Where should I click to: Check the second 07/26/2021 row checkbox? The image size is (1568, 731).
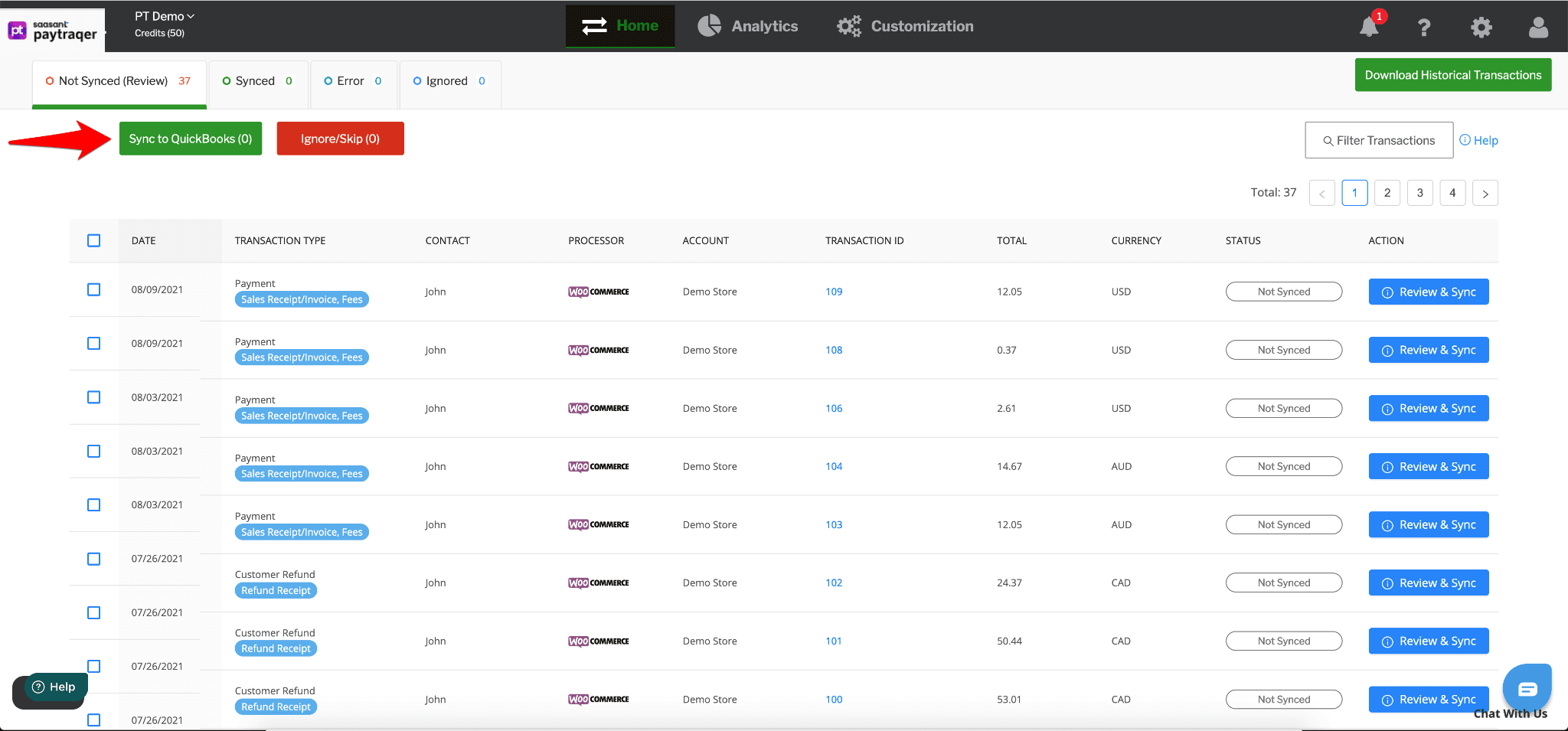tap(93, 612)
